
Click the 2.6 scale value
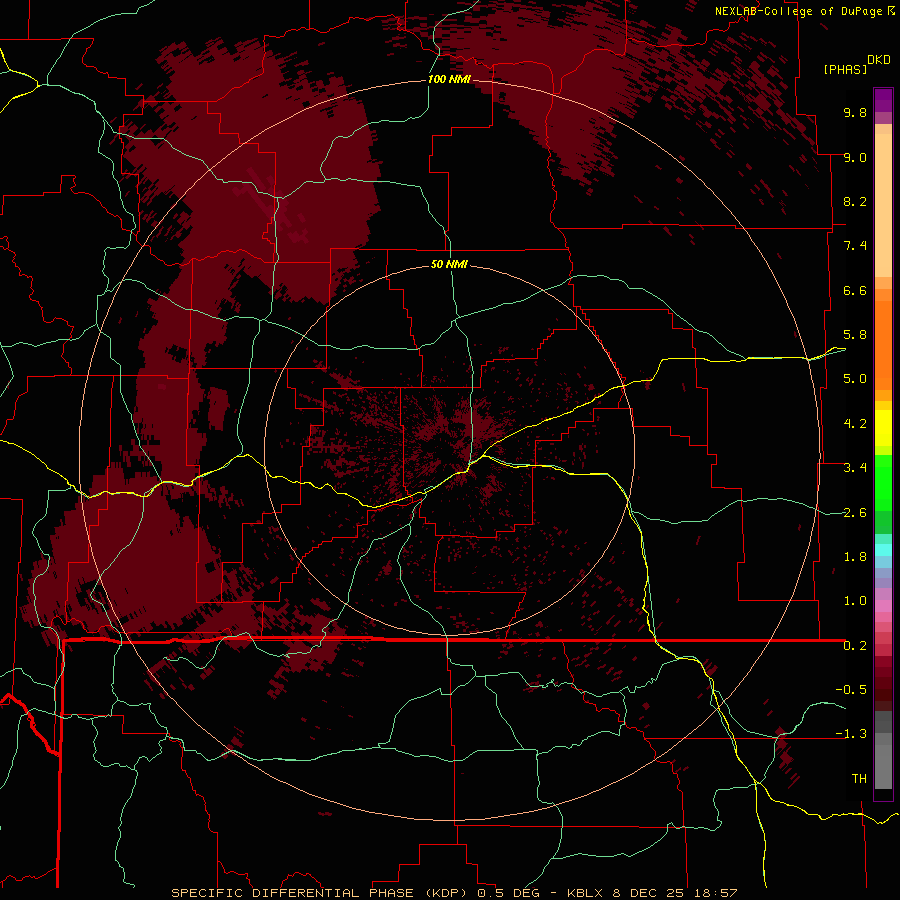(x=855, y=513)
